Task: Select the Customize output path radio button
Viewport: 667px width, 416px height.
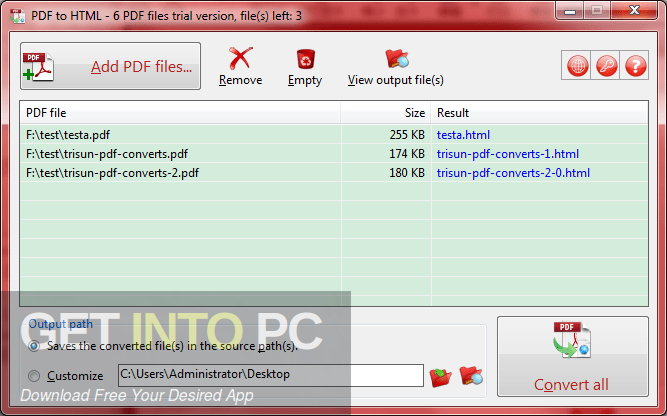Action: click(34, 376)
